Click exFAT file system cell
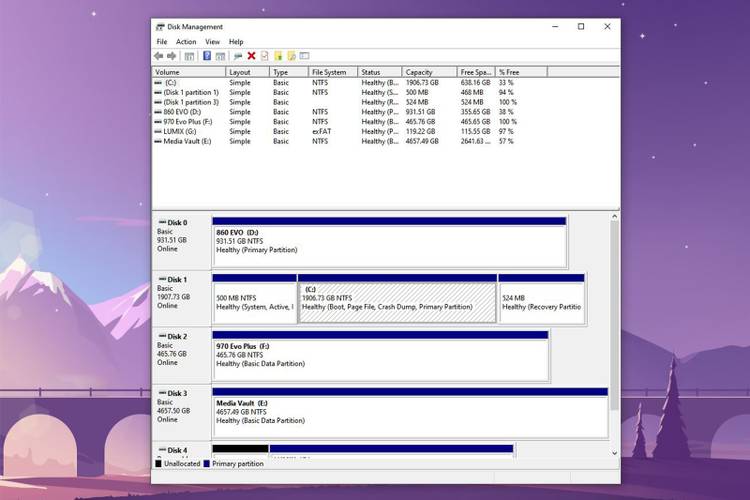Image resolution: width=750 pixels, height=500 pixels. click(321, 132)
